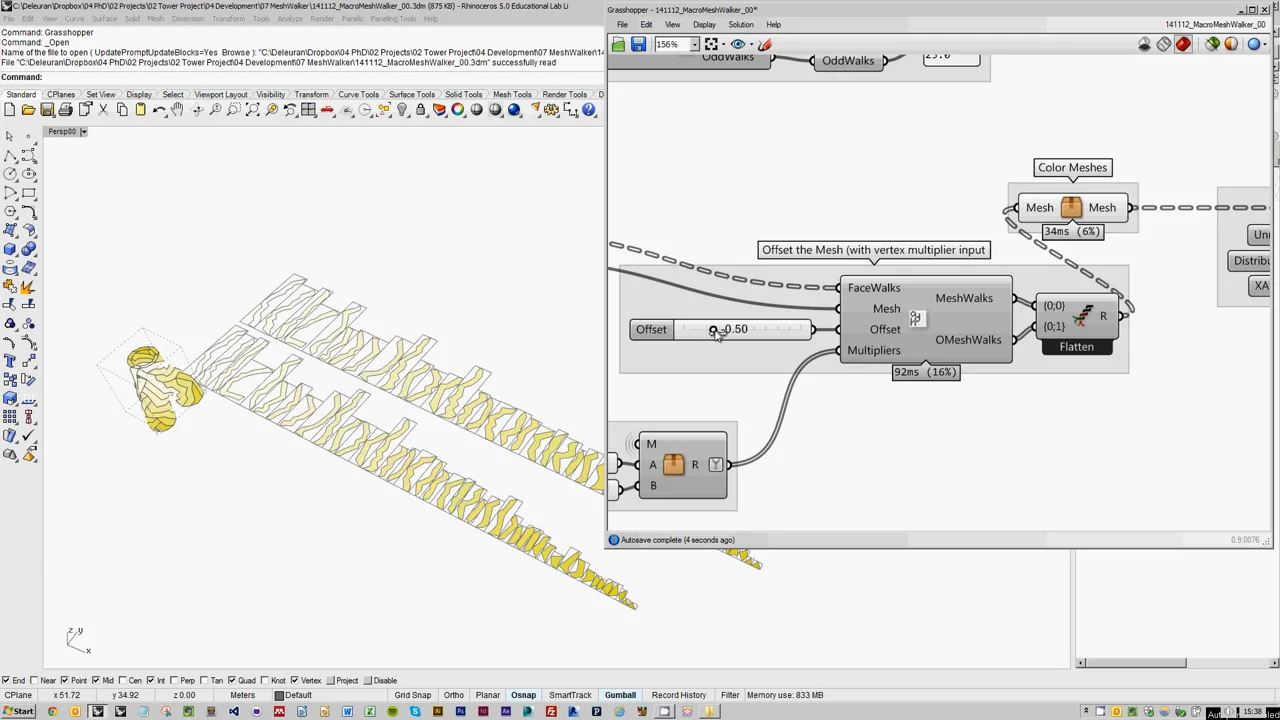
Task: Click the Print icon in Rhino toolbar
Action: (66, 110)
